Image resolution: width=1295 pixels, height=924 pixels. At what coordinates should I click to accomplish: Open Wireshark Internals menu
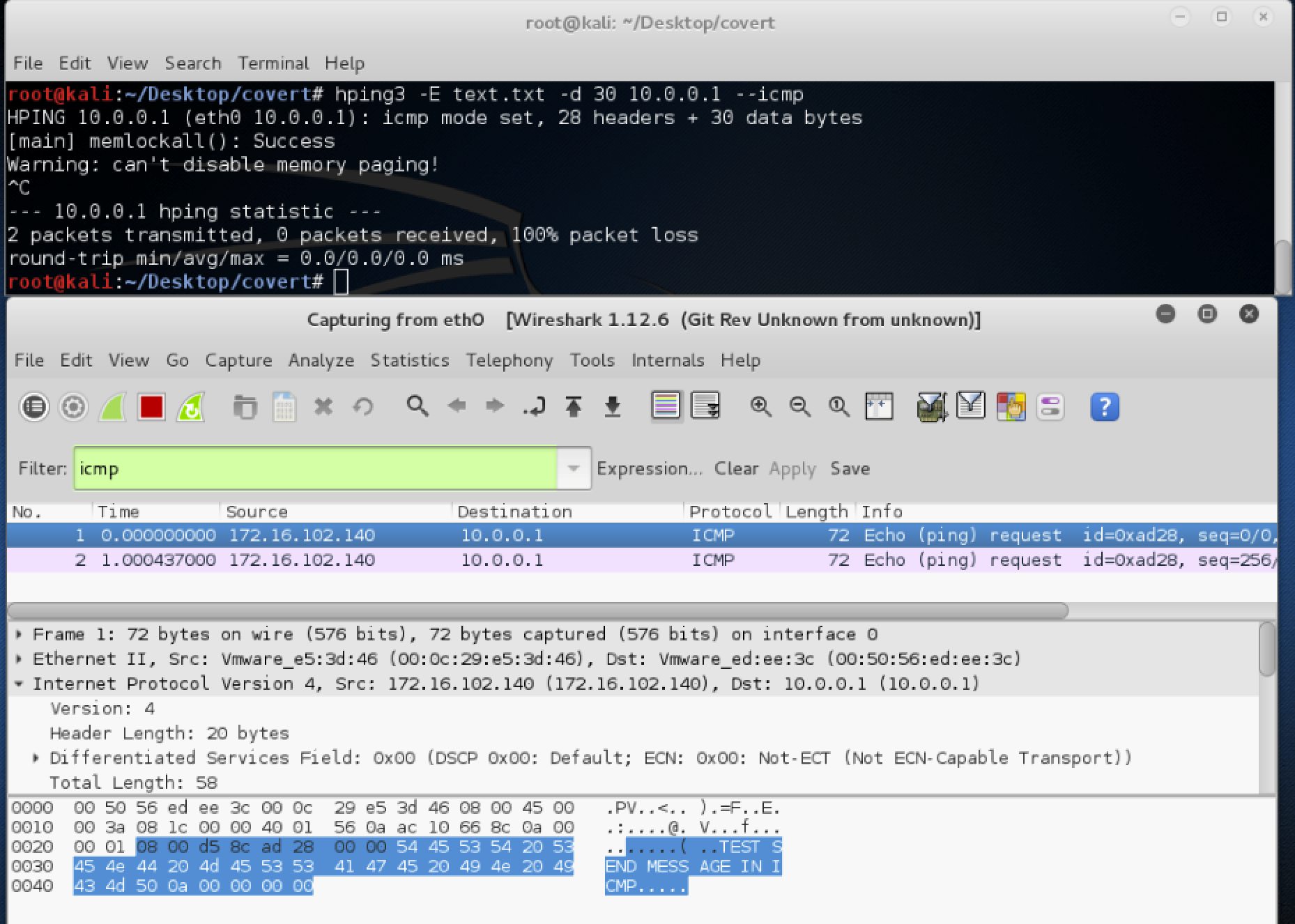tap(668, 360)
